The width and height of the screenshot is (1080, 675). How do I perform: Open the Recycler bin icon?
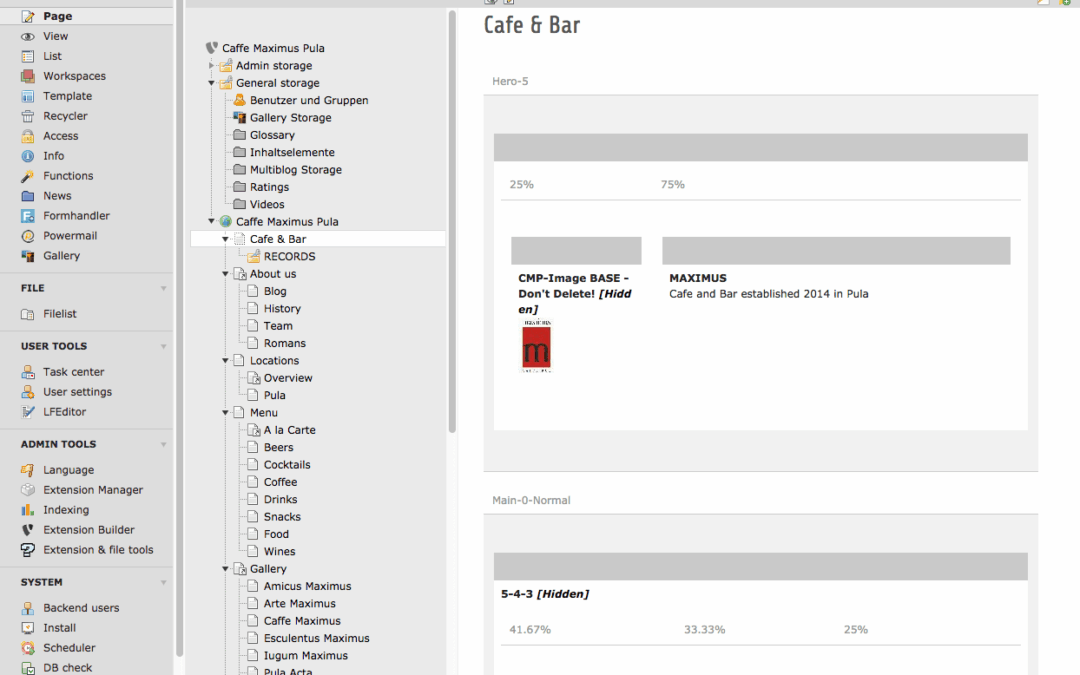tap(28, 116)
